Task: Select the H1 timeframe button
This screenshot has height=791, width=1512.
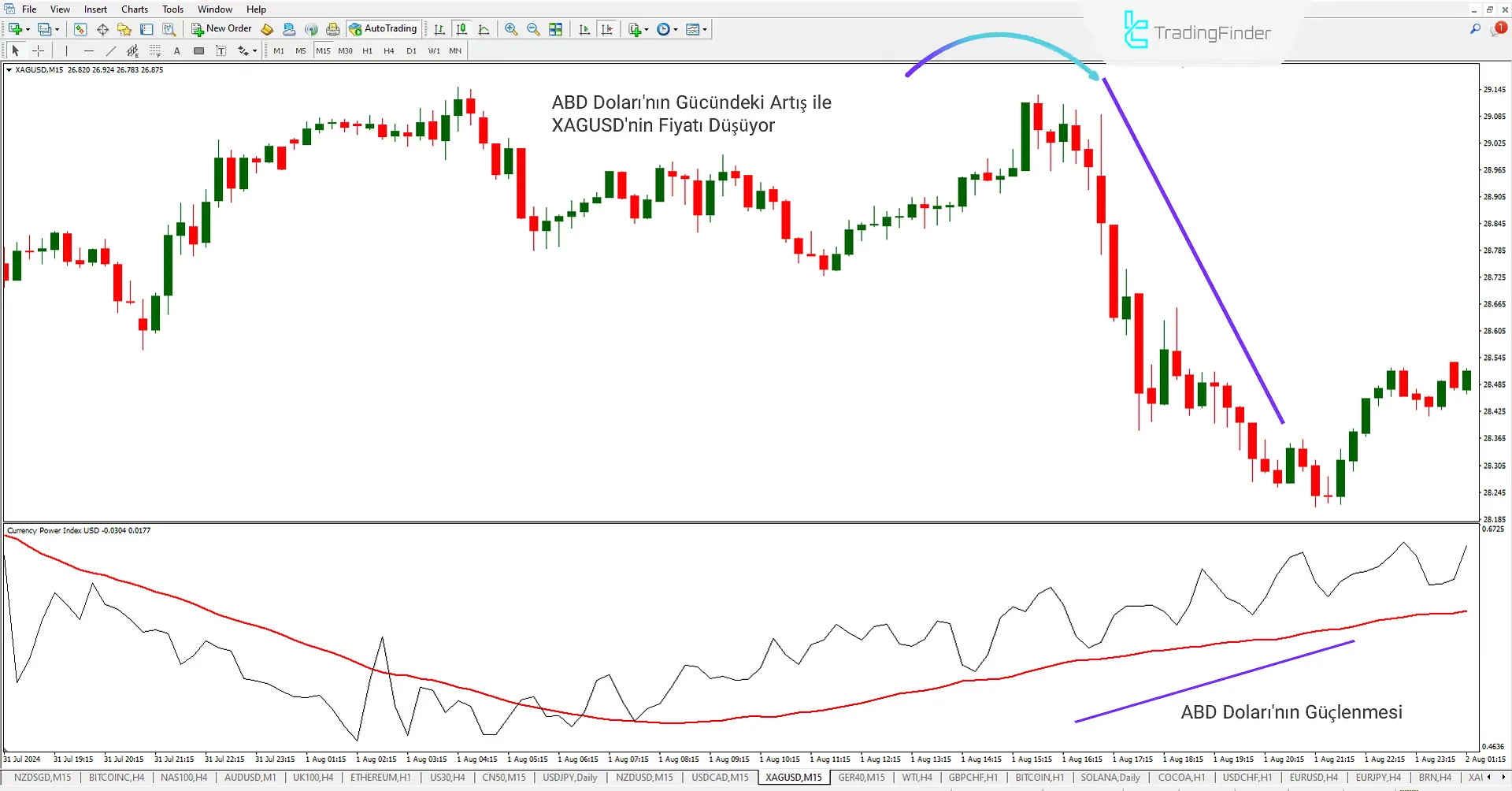Action: pyautogui.click(x=367, y=50)
